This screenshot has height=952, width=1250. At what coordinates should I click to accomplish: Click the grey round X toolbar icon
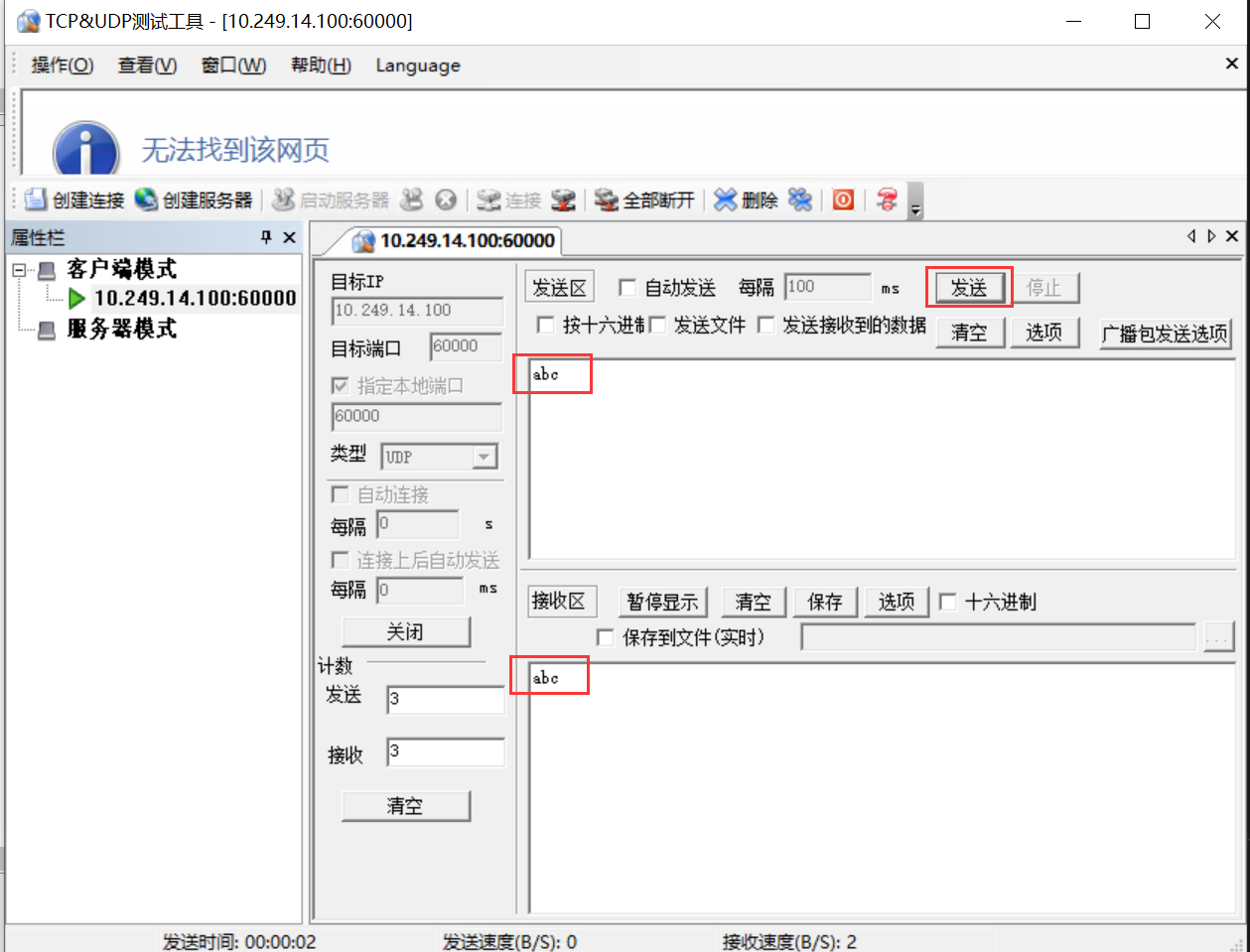(446, 200)
